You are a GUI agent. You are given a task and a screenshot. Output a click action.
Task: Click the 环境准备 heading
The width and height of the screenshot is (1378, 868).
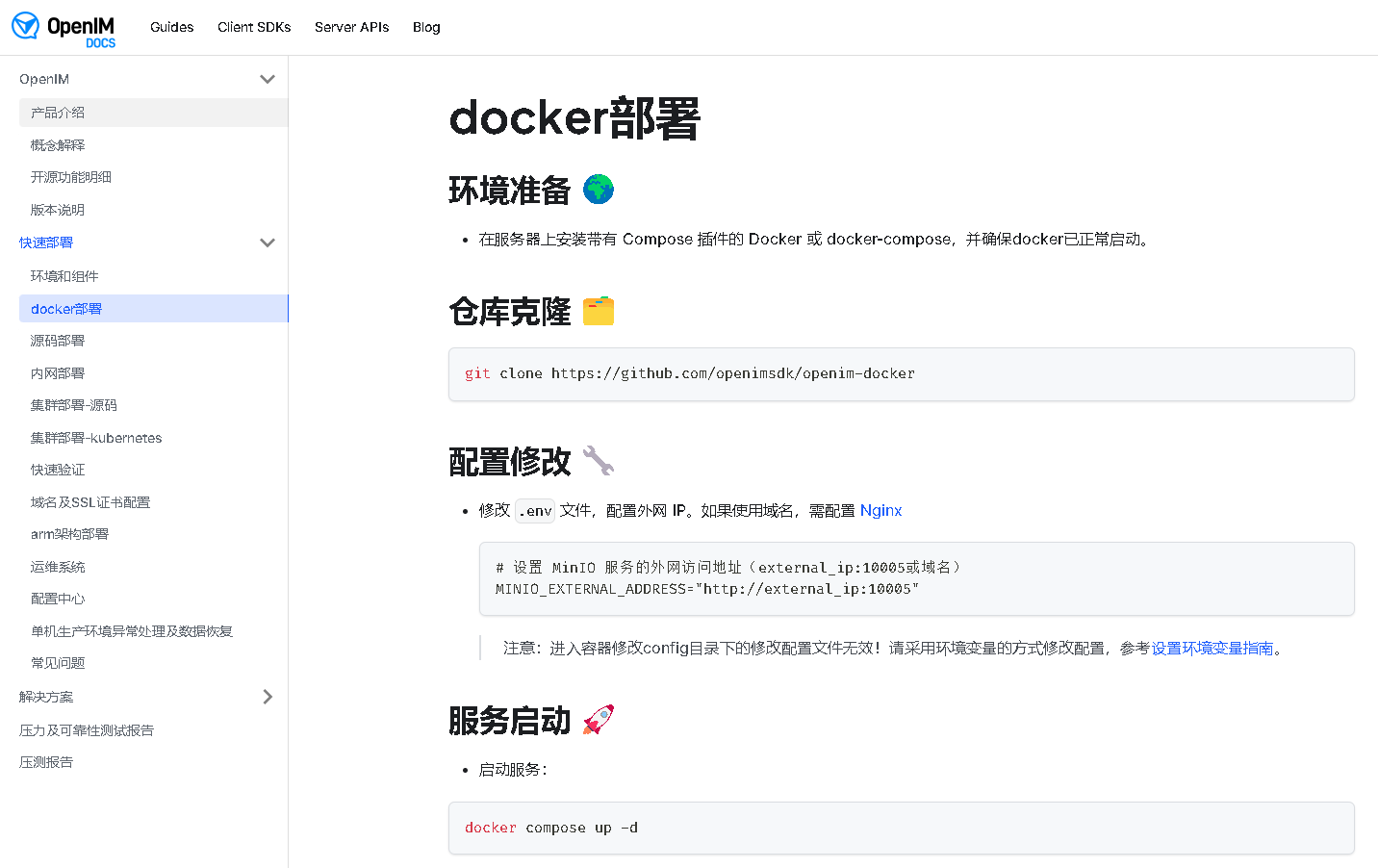point(510,191)
